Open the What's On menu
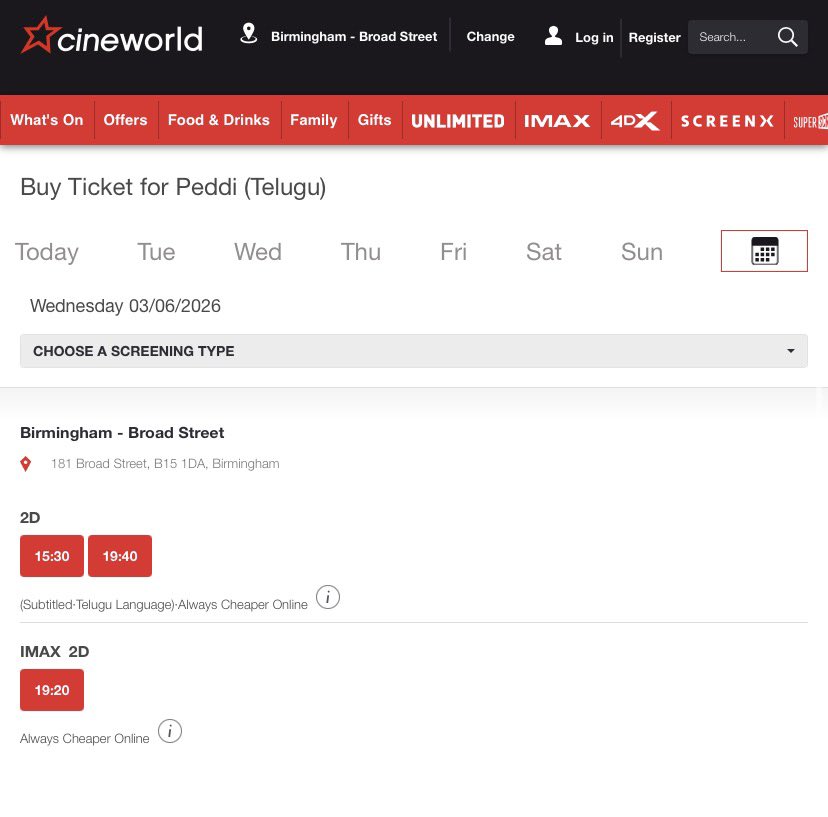 coord(46,120)
